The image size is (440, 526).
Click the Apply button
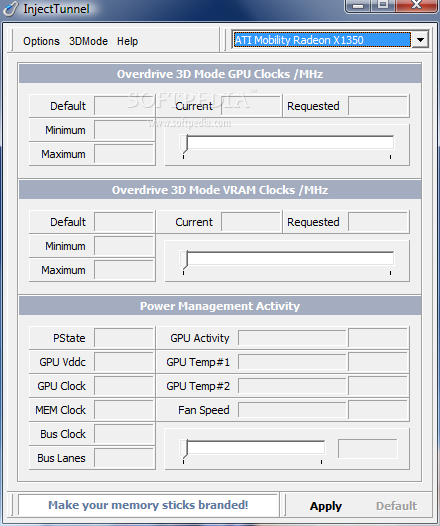tap(326, 506)
